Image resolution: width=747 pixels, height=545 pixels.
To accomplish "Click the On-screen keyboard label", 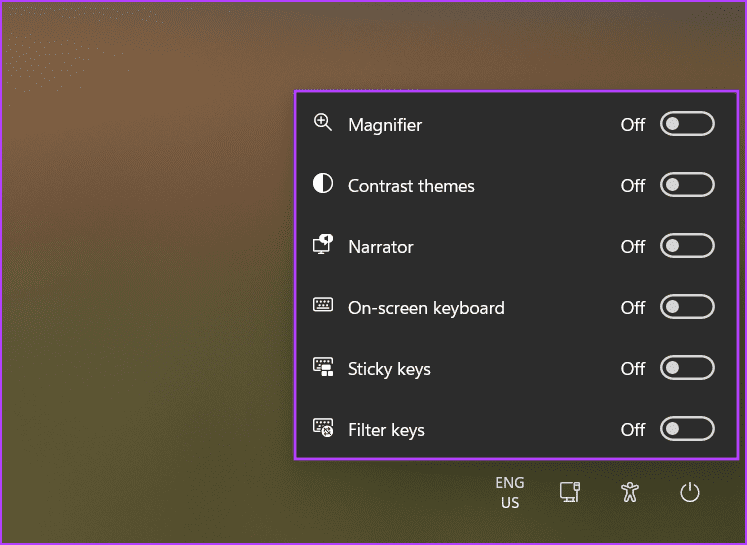I will pos(426,308).
